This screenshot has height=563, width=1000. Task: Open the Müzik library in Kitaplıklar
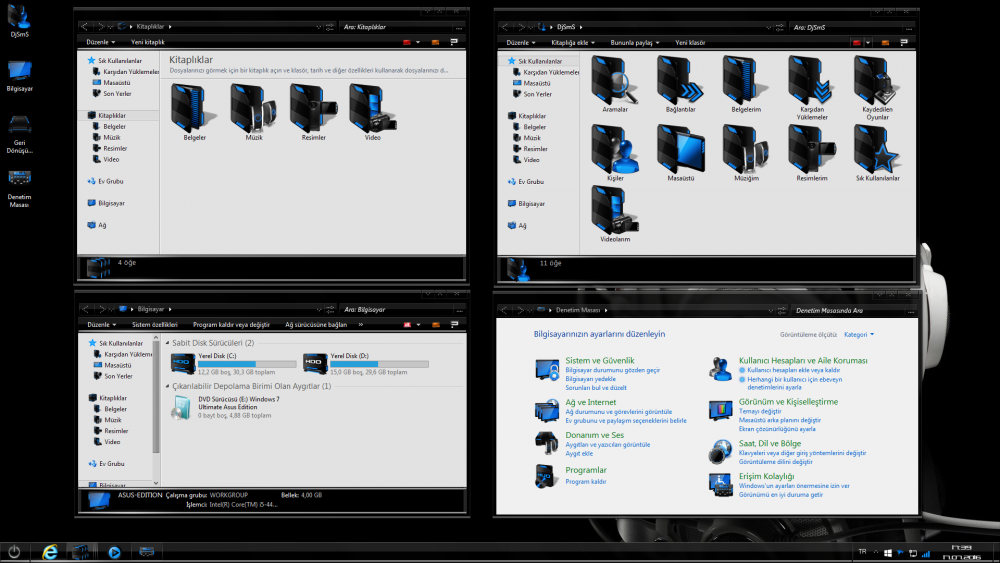pos(253,106)
